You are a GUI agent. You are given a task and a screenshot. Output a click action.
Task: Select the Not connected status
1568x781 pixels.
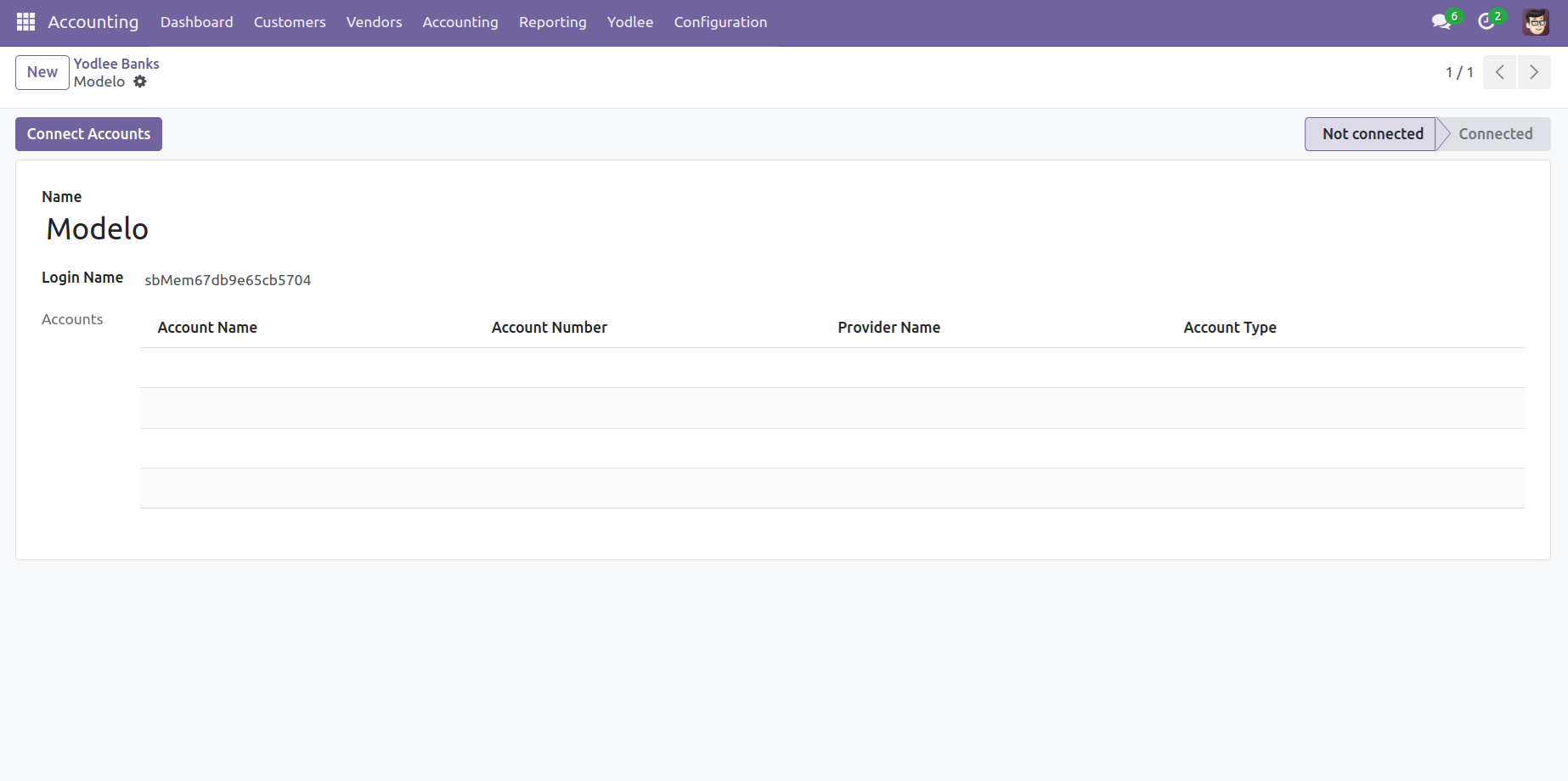pyautogui.click(x=1372, y=134)
